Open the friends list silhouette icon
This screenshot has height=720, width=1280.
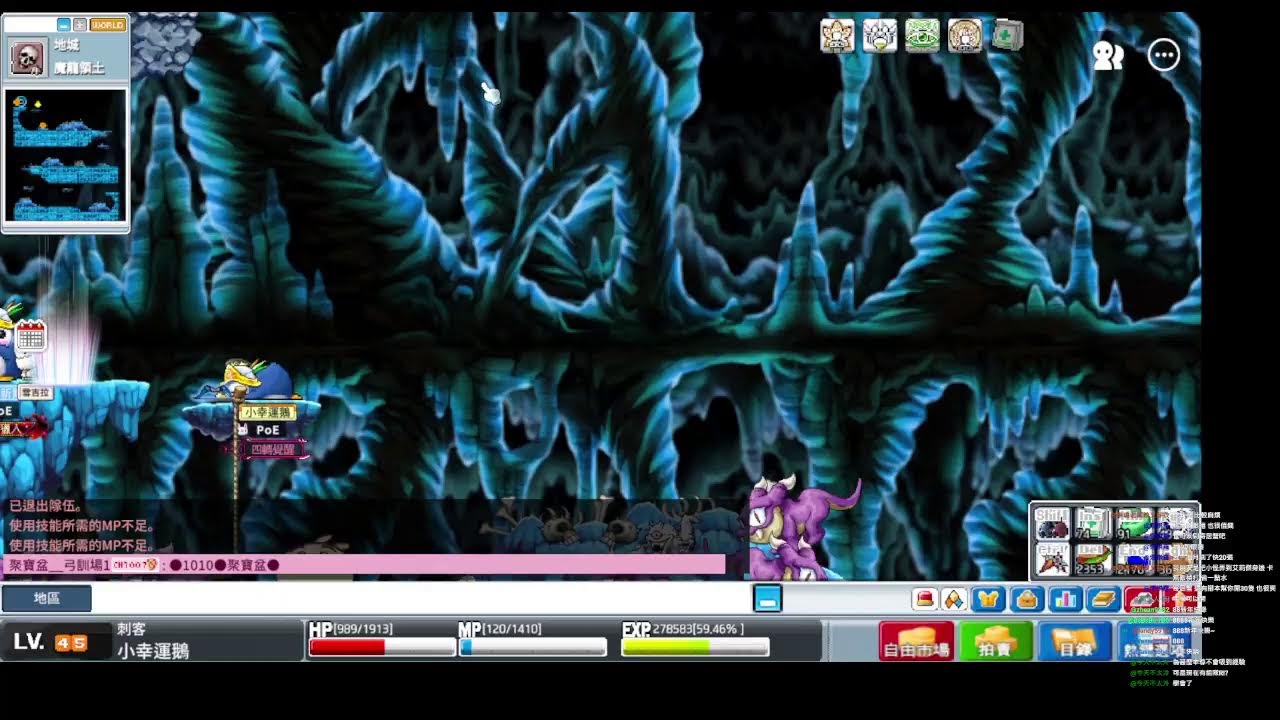coord(1108,55)
